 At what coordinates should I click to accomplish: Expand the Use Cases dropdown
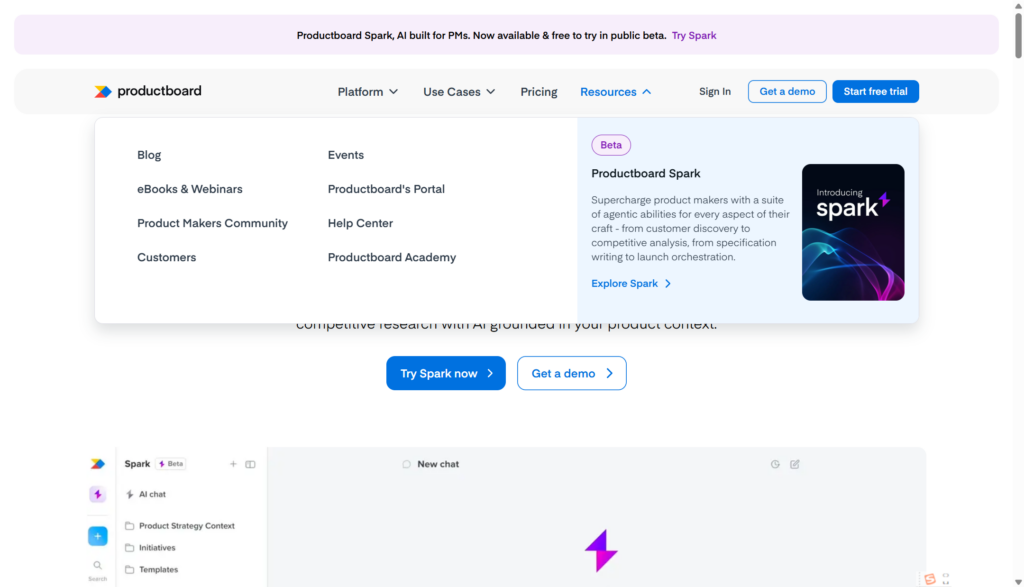click(x=458, y=92)
